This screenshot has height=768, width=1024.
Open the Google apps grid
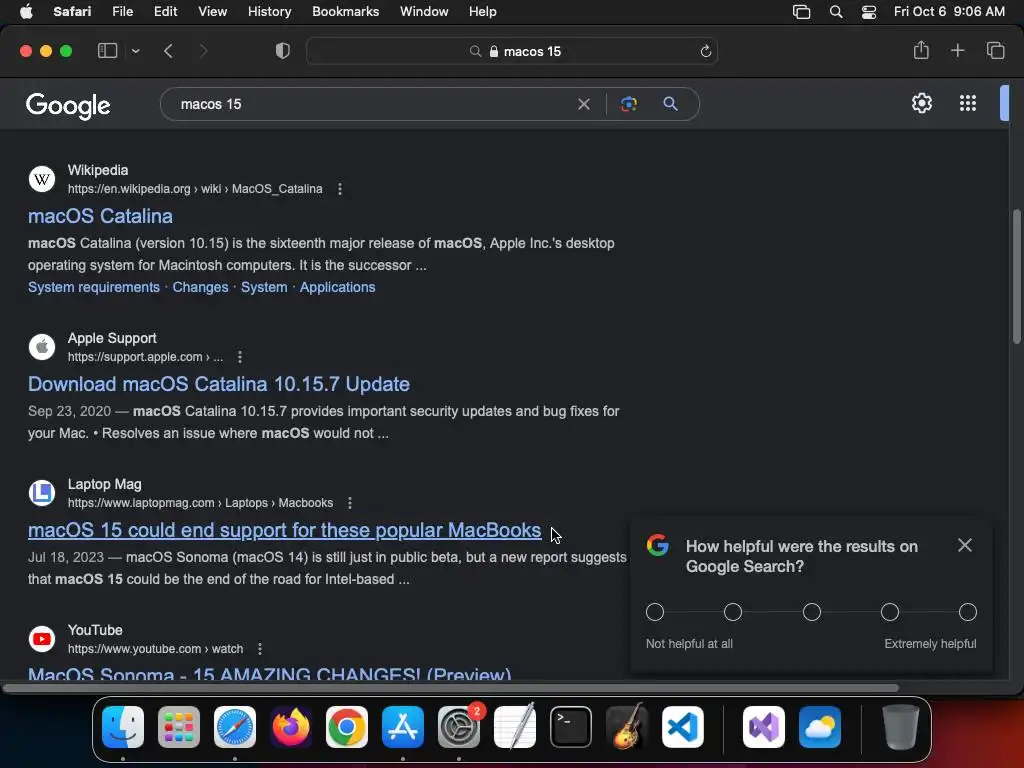(x=968, y=103)
